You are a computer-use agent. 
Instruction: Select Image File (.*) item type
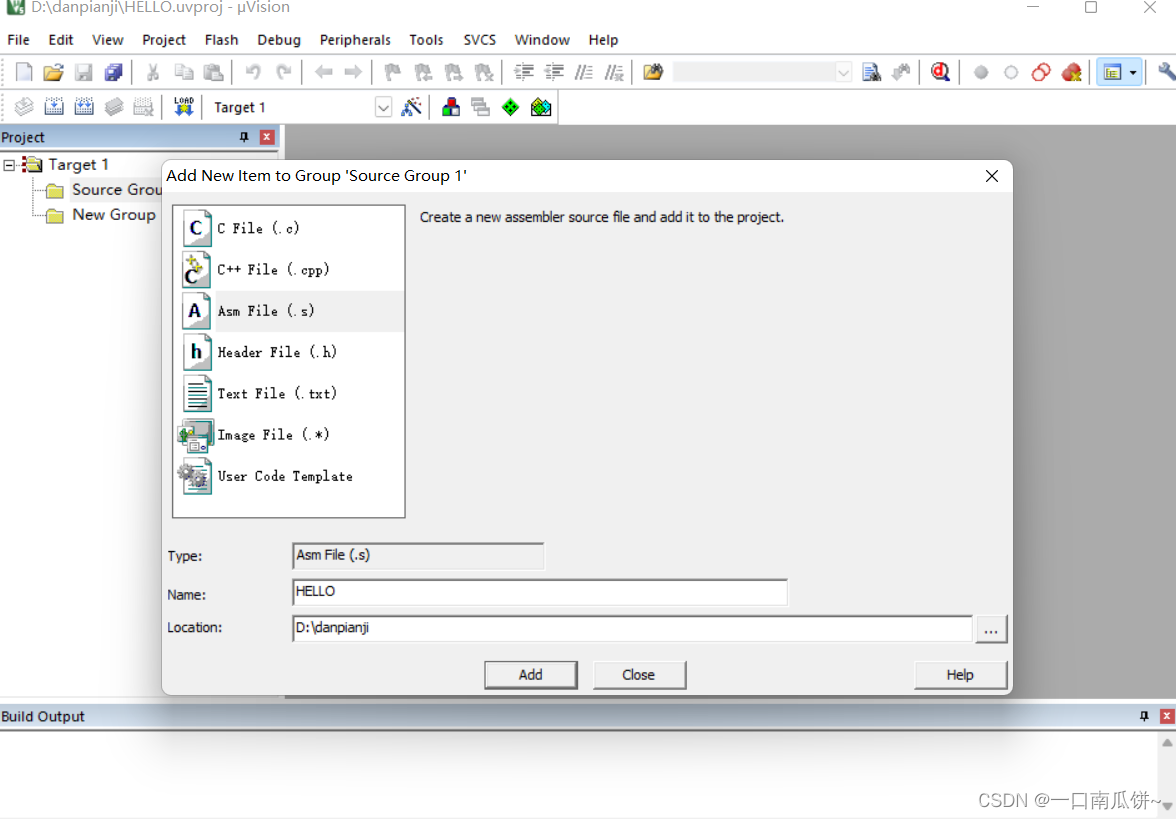click(291, 434)
